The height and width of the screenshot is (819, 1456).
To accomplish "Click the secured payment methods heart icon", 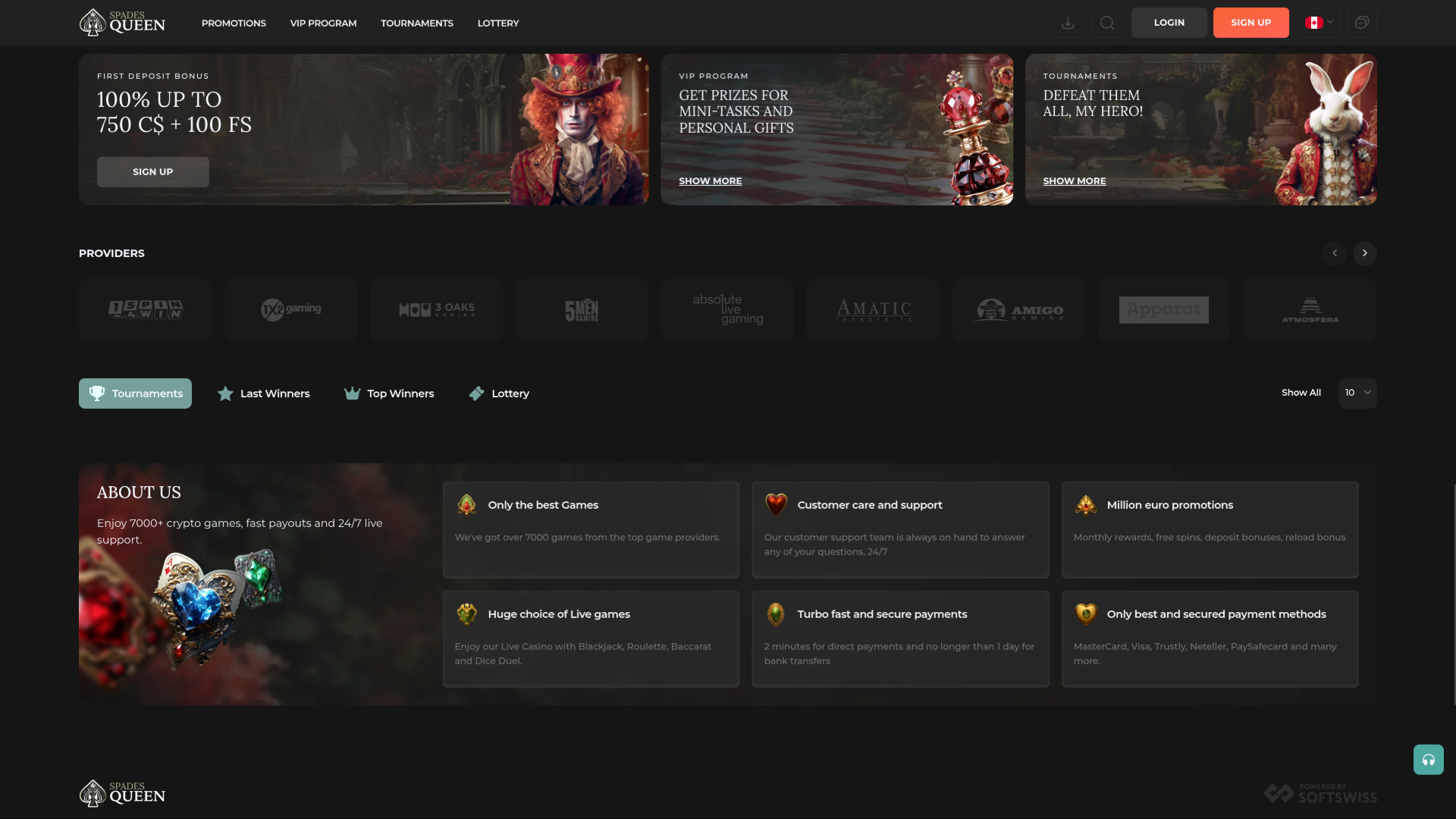I will (1085, 613).
